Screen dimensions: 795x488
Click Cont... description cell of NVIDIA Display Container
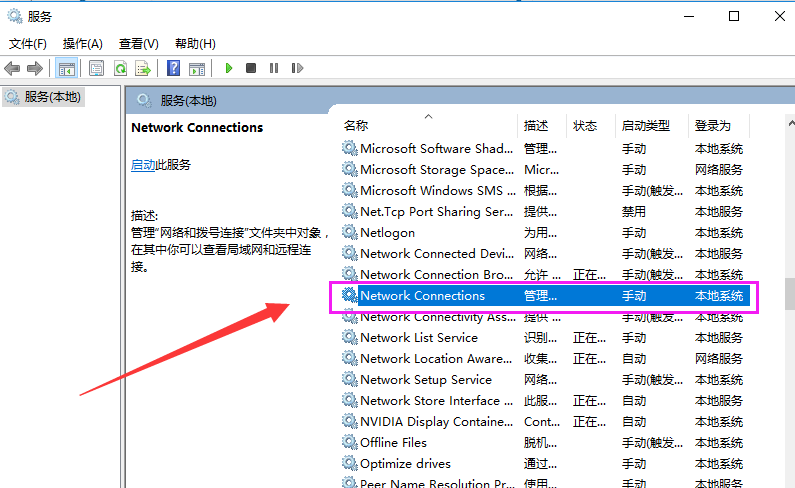point(541,422)
